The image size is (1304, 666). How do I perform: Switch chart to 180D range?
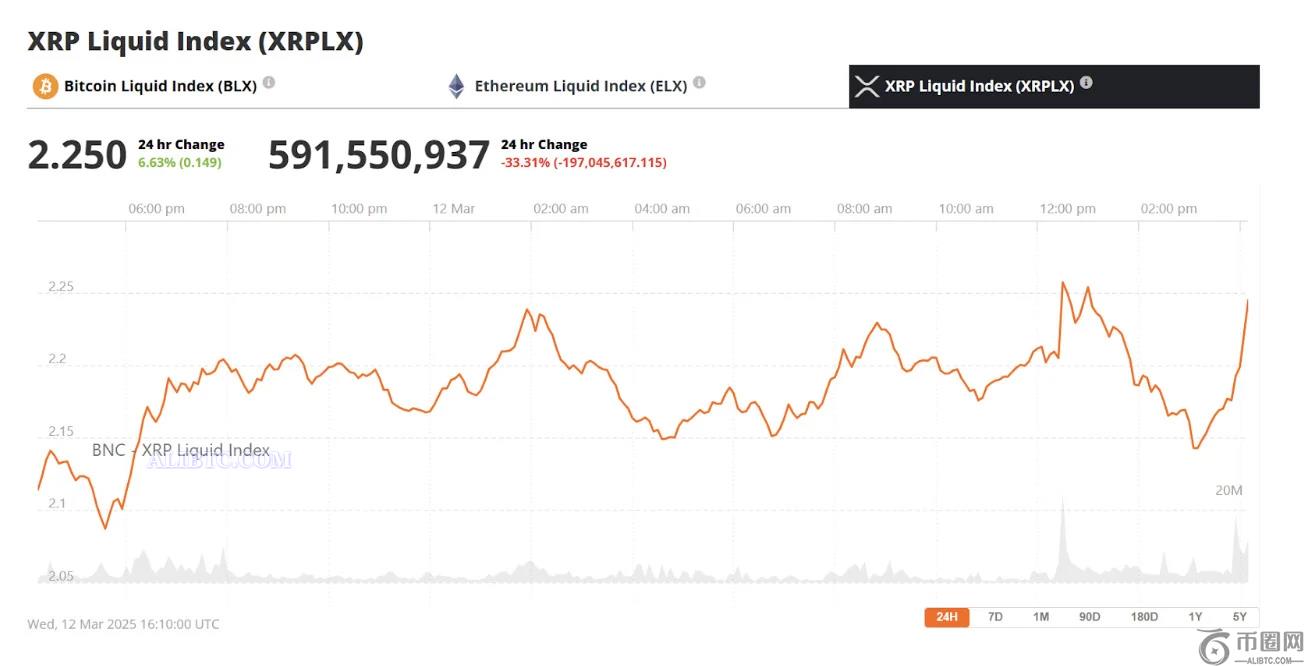tap(1144, 617)
